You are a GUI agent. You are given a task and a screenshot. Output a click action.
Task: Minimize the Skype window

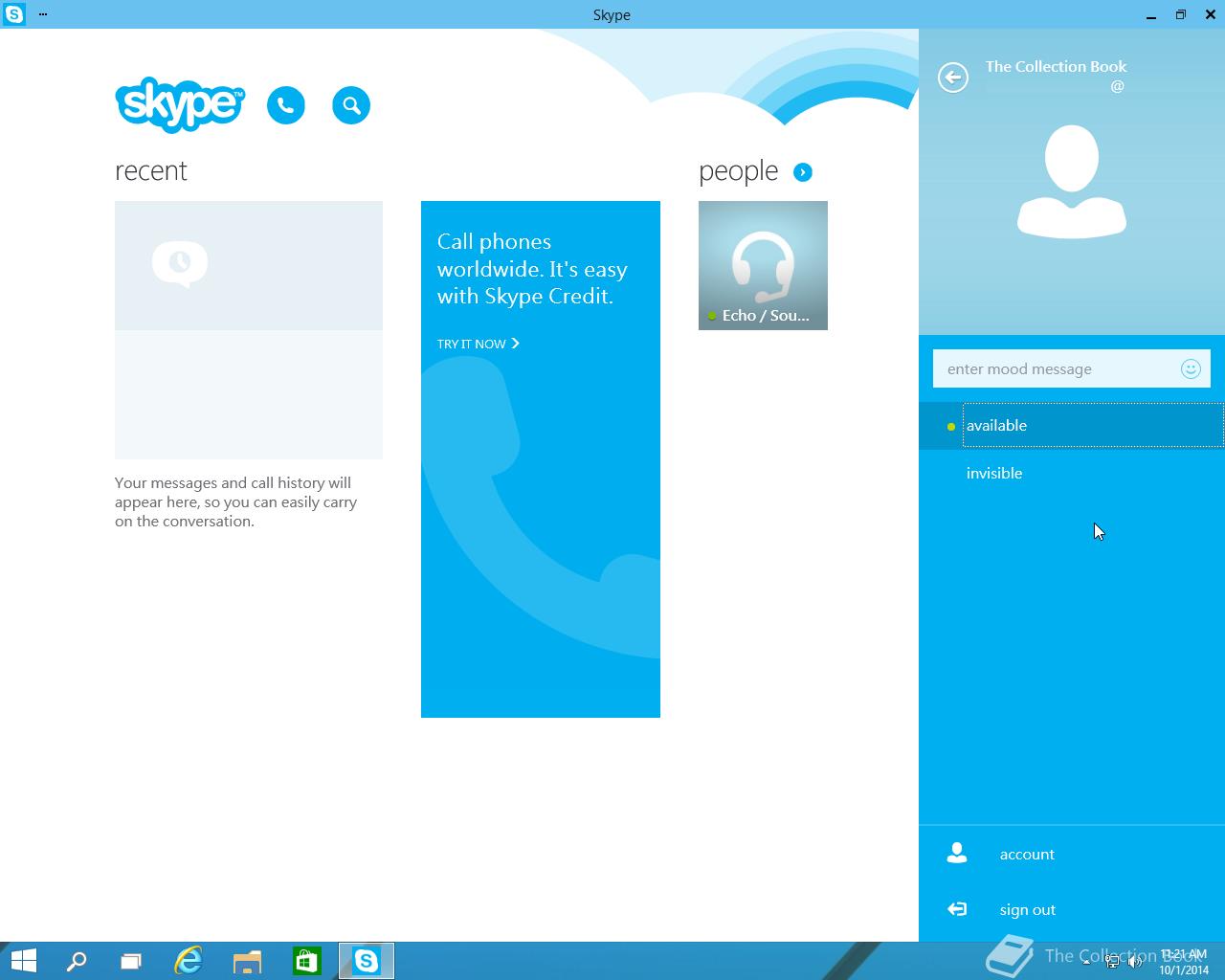click(1149, 14)
